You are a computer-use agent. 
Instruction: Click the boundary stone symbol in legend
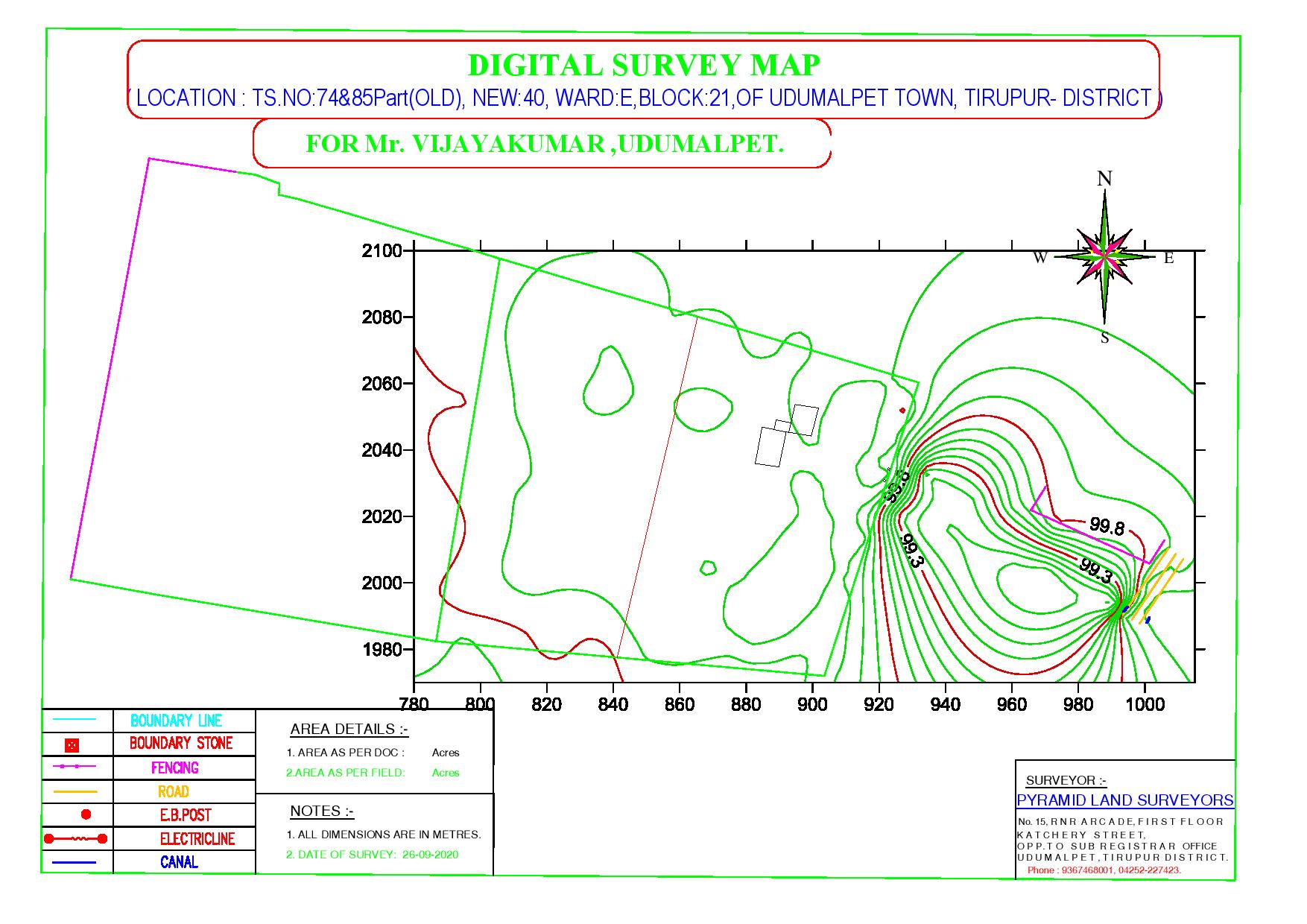[x=71, y=744]
